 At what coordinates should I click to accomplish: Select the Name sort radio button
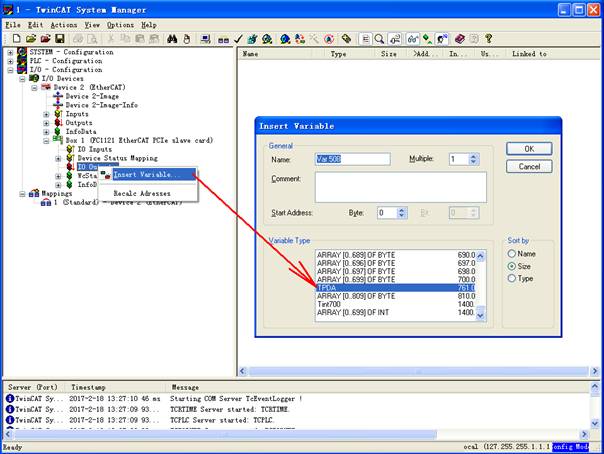(513, 254)
